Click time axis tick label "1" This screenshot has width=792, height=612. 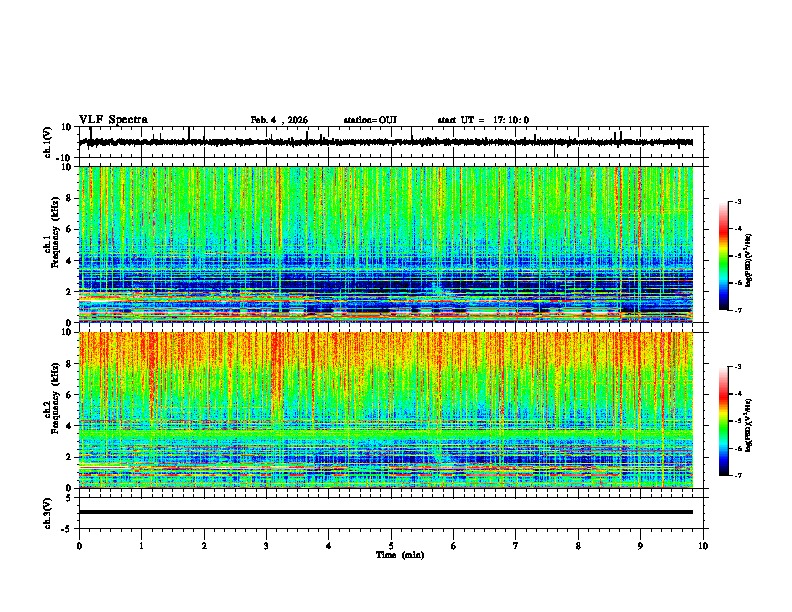tap(141, 546)
